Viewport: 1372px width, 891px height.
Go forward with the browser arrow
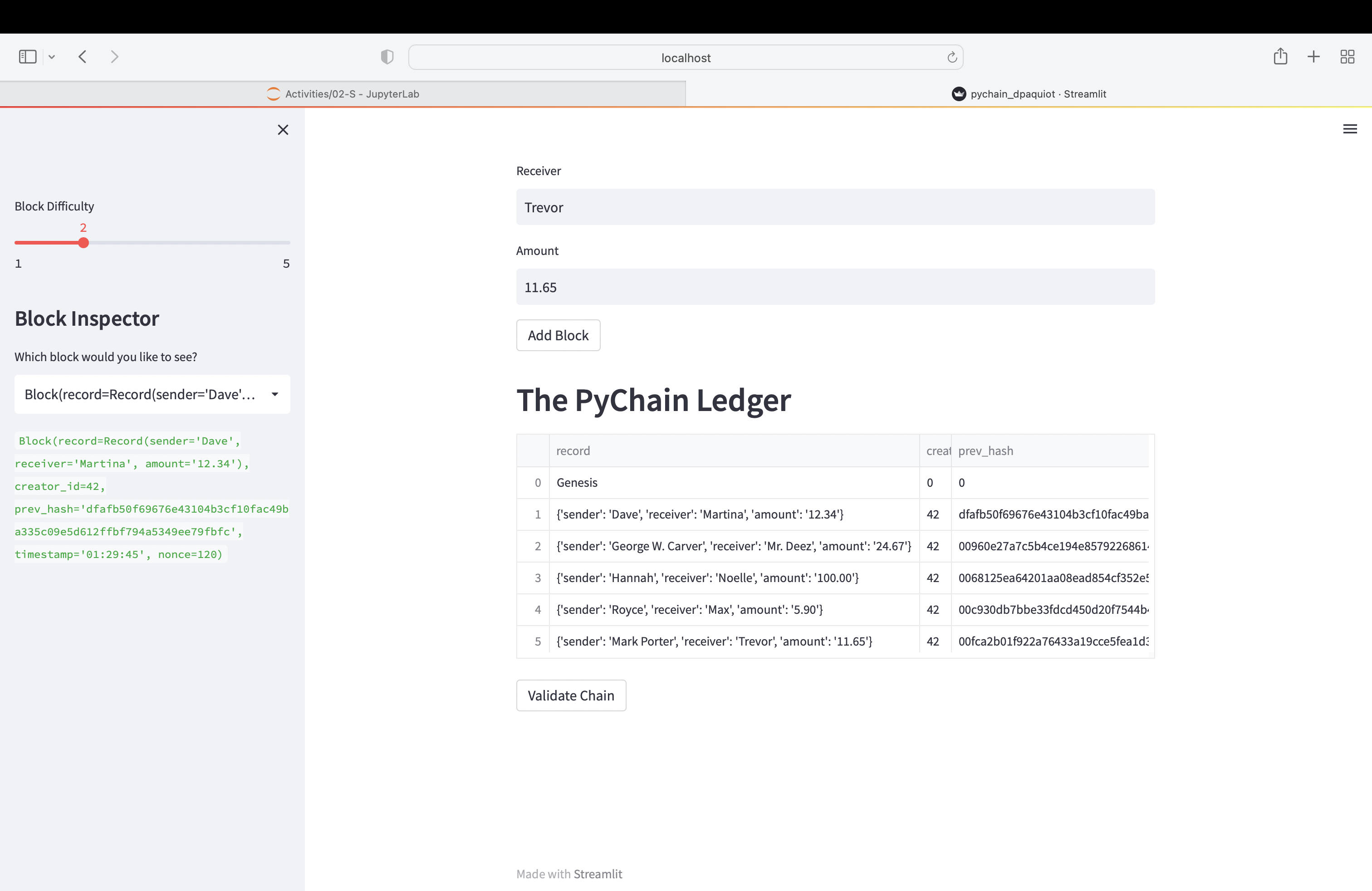tap(114, 56)
